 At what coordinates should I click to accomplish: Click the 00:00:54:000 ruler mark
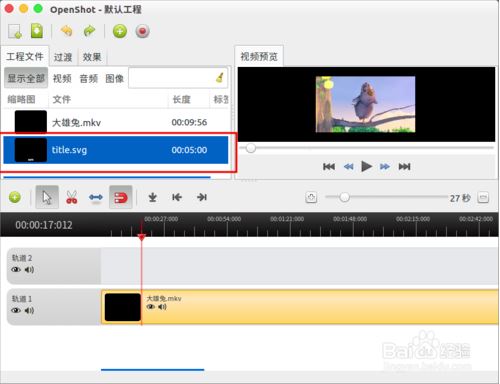pos(224,219)
